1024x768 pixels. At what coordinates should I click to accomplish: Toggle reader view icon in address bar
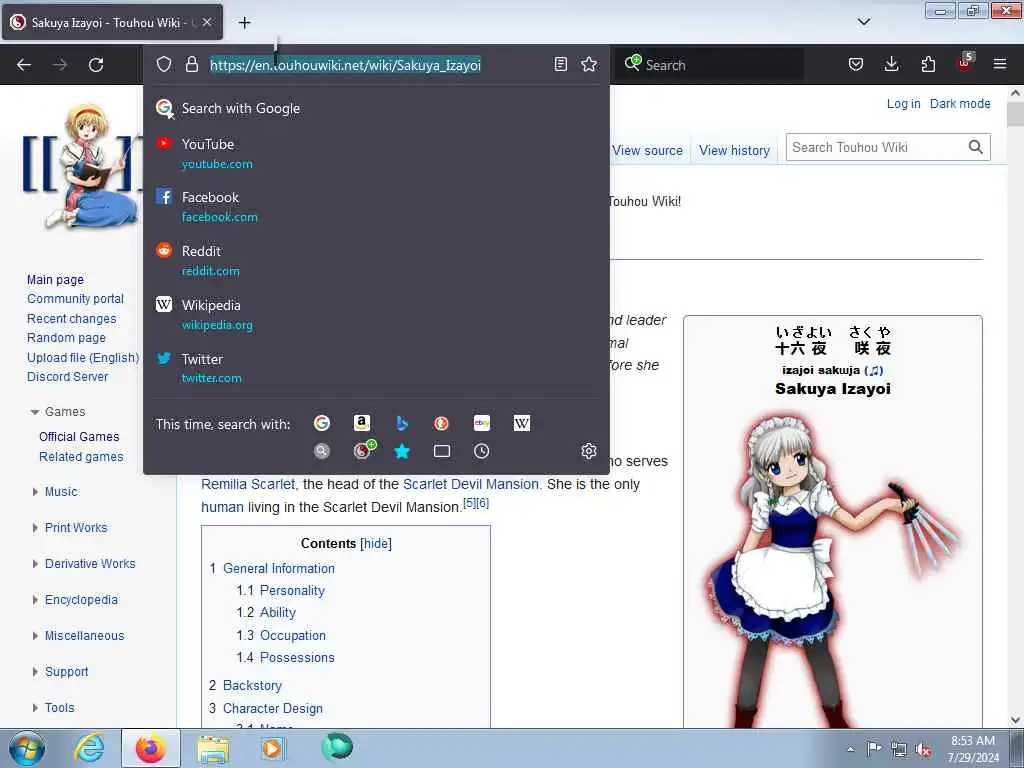[x=560, y=64]
